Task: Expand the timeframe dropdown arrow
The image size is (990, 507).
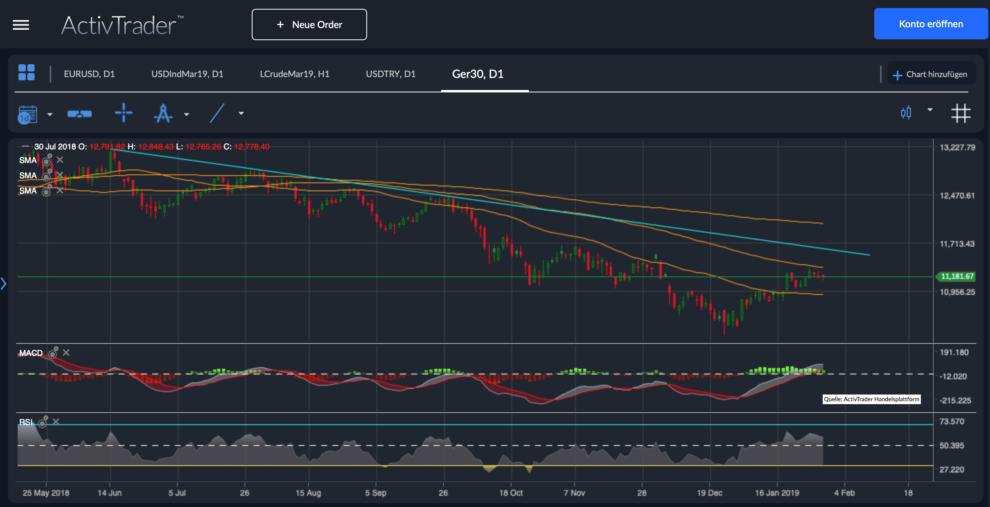Action: pyautogui.click(x=50, y=115)
